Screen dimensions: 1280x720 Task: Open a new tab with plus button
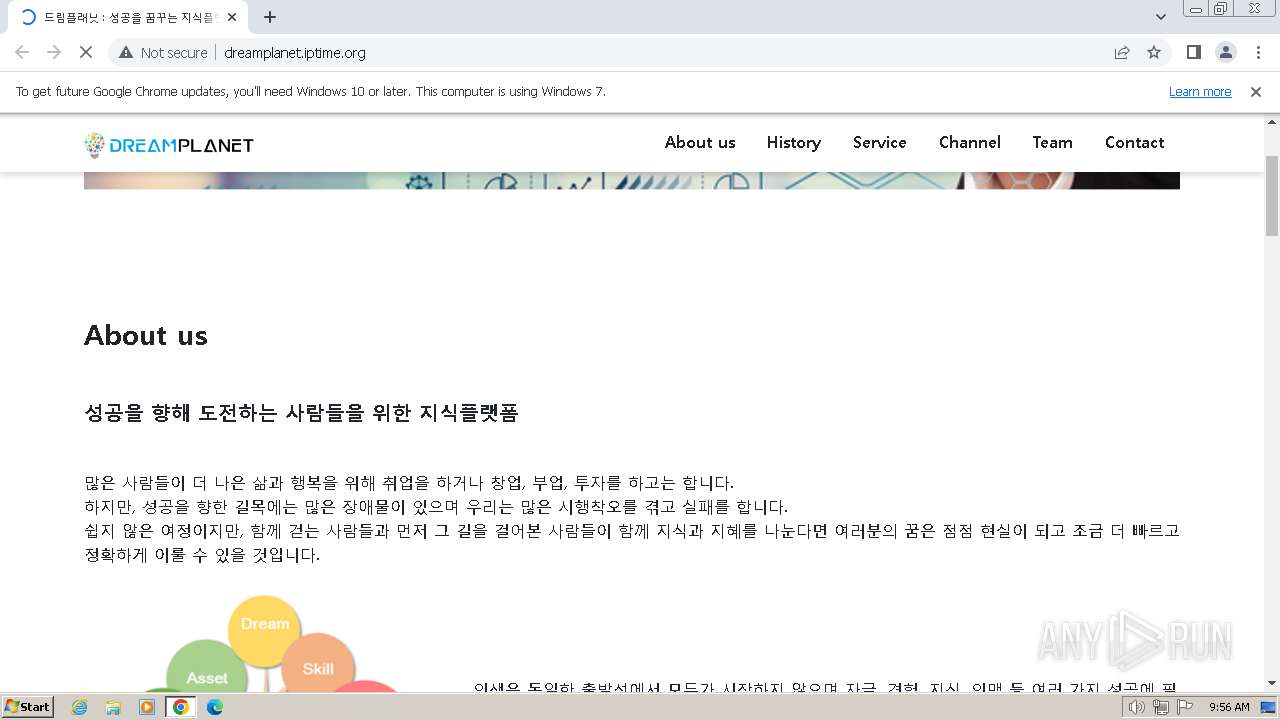pos(270,17)
